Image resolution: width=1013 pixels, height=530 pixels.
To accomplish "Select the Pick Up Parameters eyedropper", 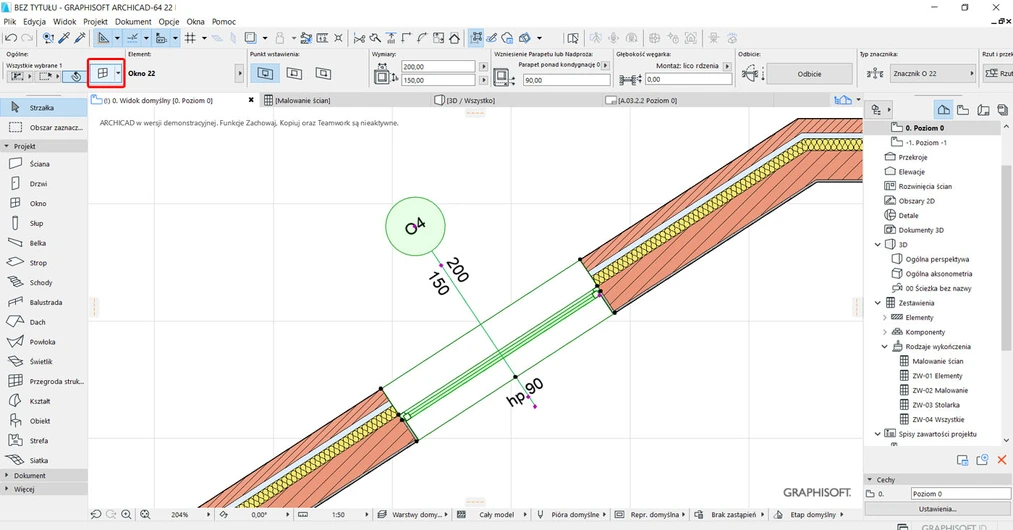I will [x=64, y=38].
